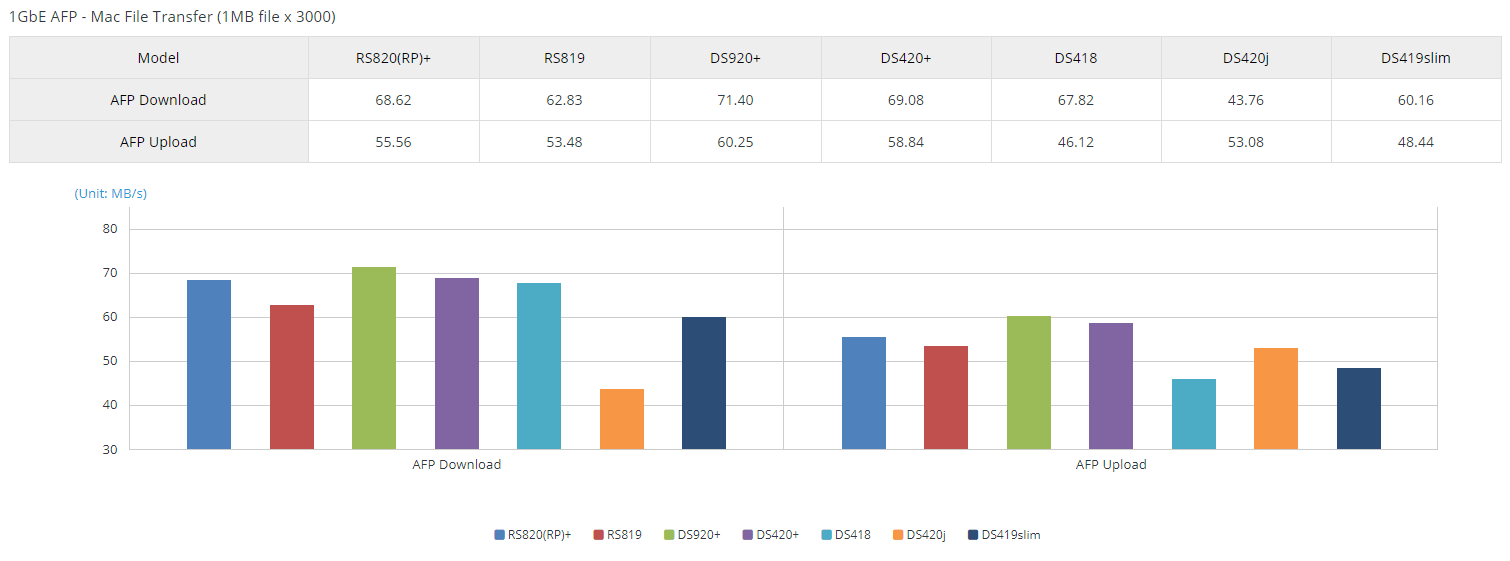Click the 48.44 table cell

click(x=1416, y=142)
